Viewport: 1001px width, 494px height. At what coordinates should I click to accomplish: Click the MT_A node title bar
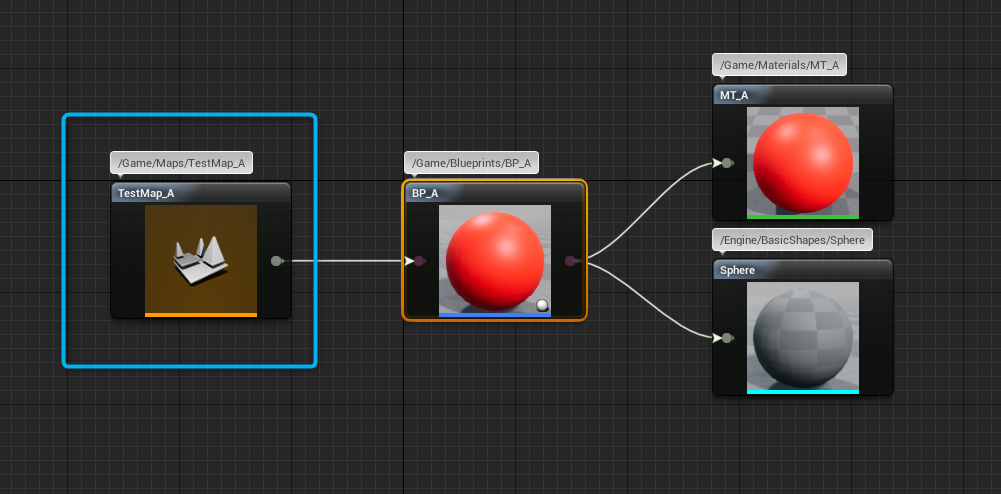pos(802,95)
